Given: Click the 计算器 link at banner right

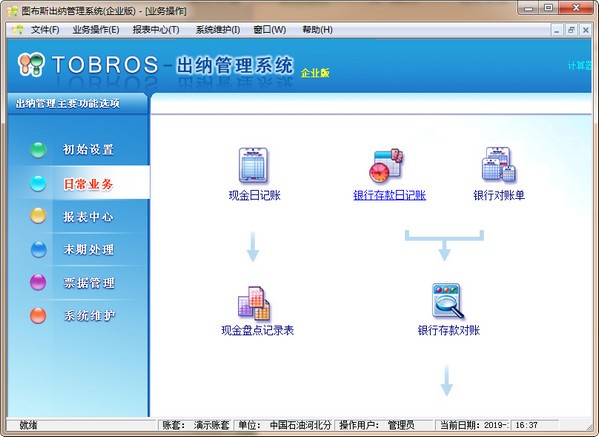Looking at the screenshot, I should (x=580, y=66).
